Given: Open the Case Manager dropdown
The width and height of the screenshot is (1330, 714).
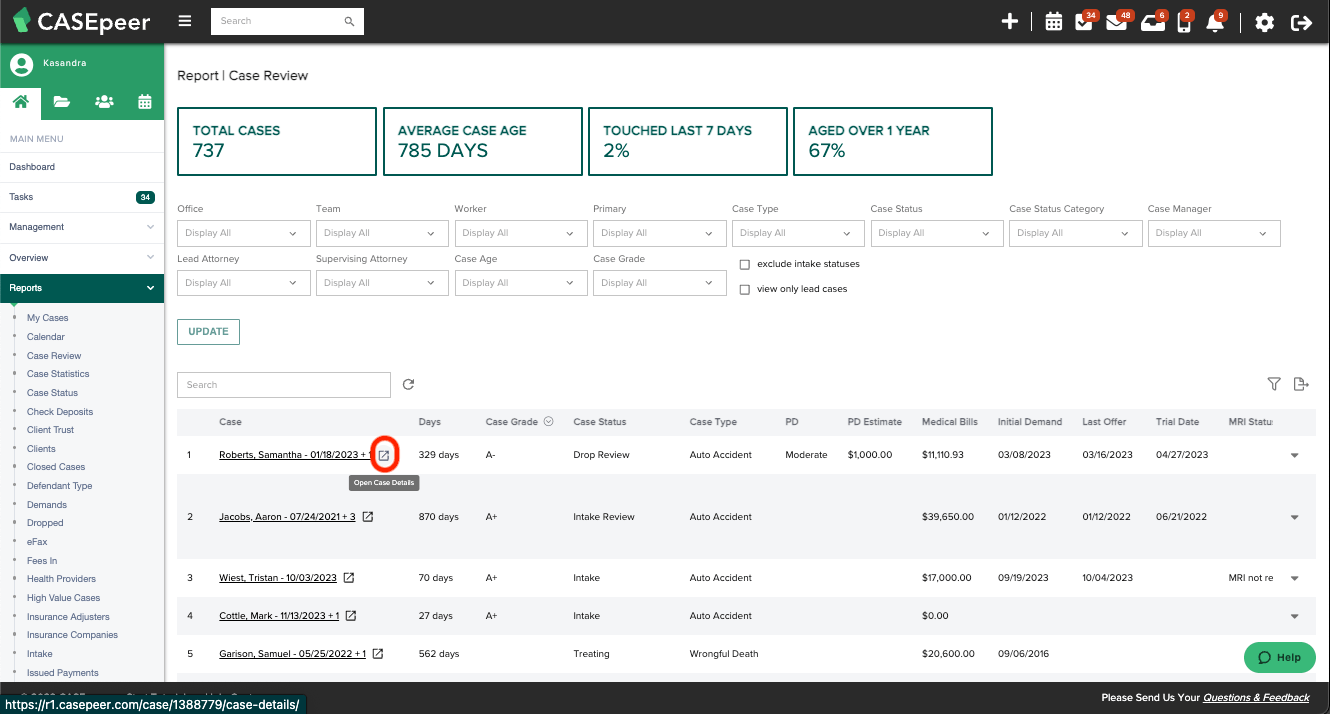Looking at the screenshot, I should (1214, 233).
